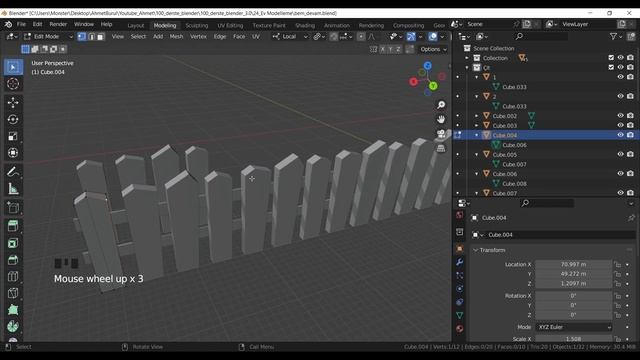The image size is (640, 360).
Task: Expand Cube.002 in outliner
Action: 476,116
